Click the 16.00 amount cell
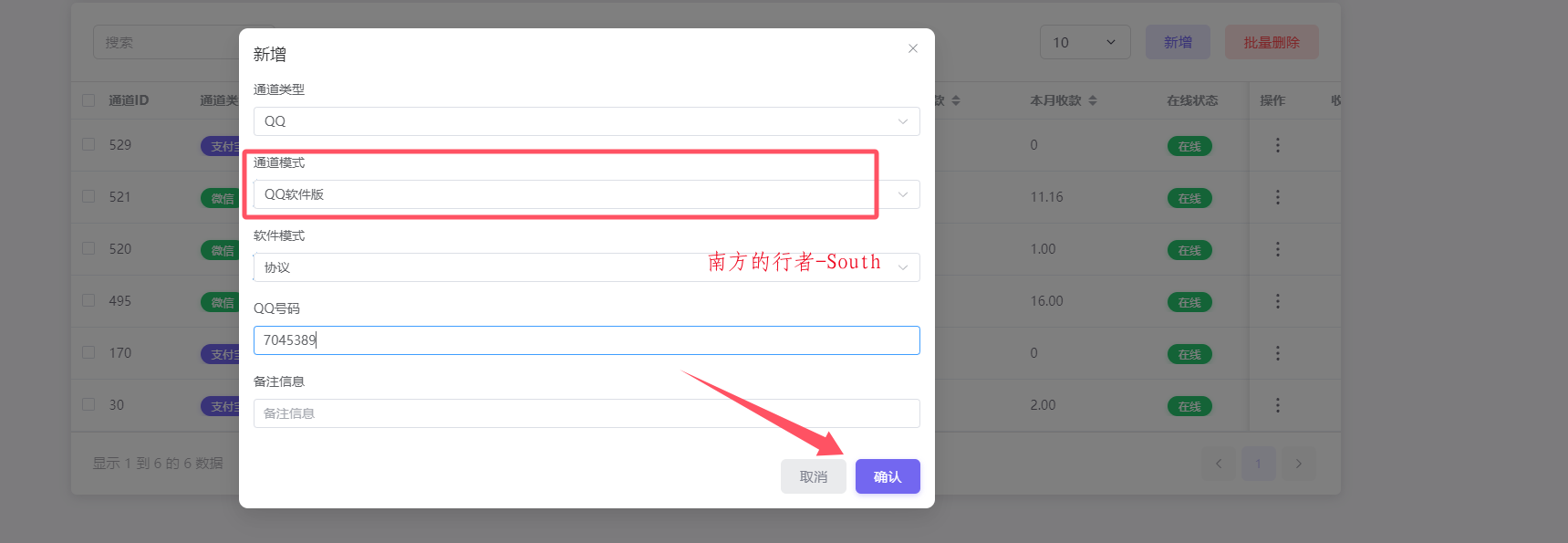This screenshot has height=543, width=1568. click(1046, 301)
